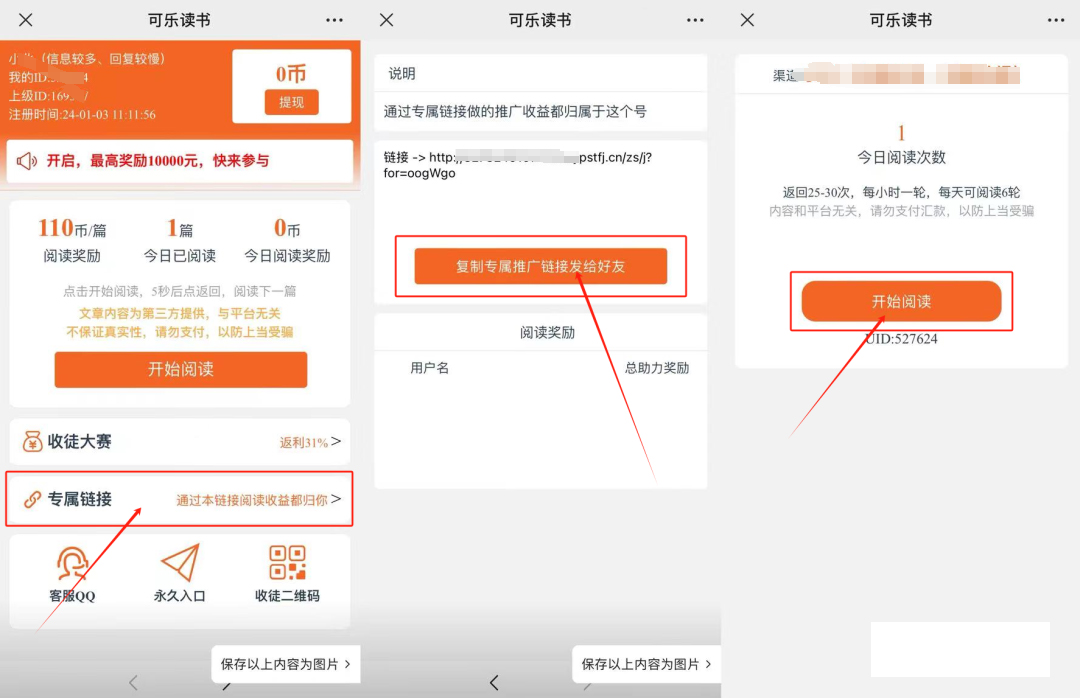Click the 收徒大赛 money bag icon

click(32, 441)
